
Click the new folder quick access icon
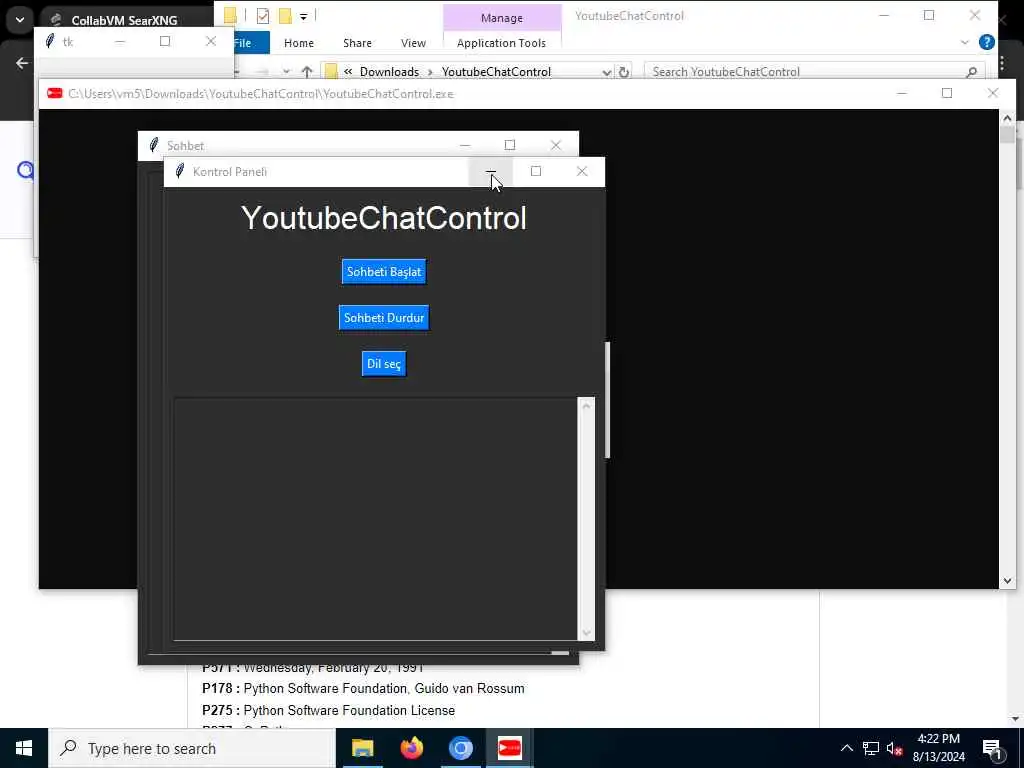pos(285,16)
